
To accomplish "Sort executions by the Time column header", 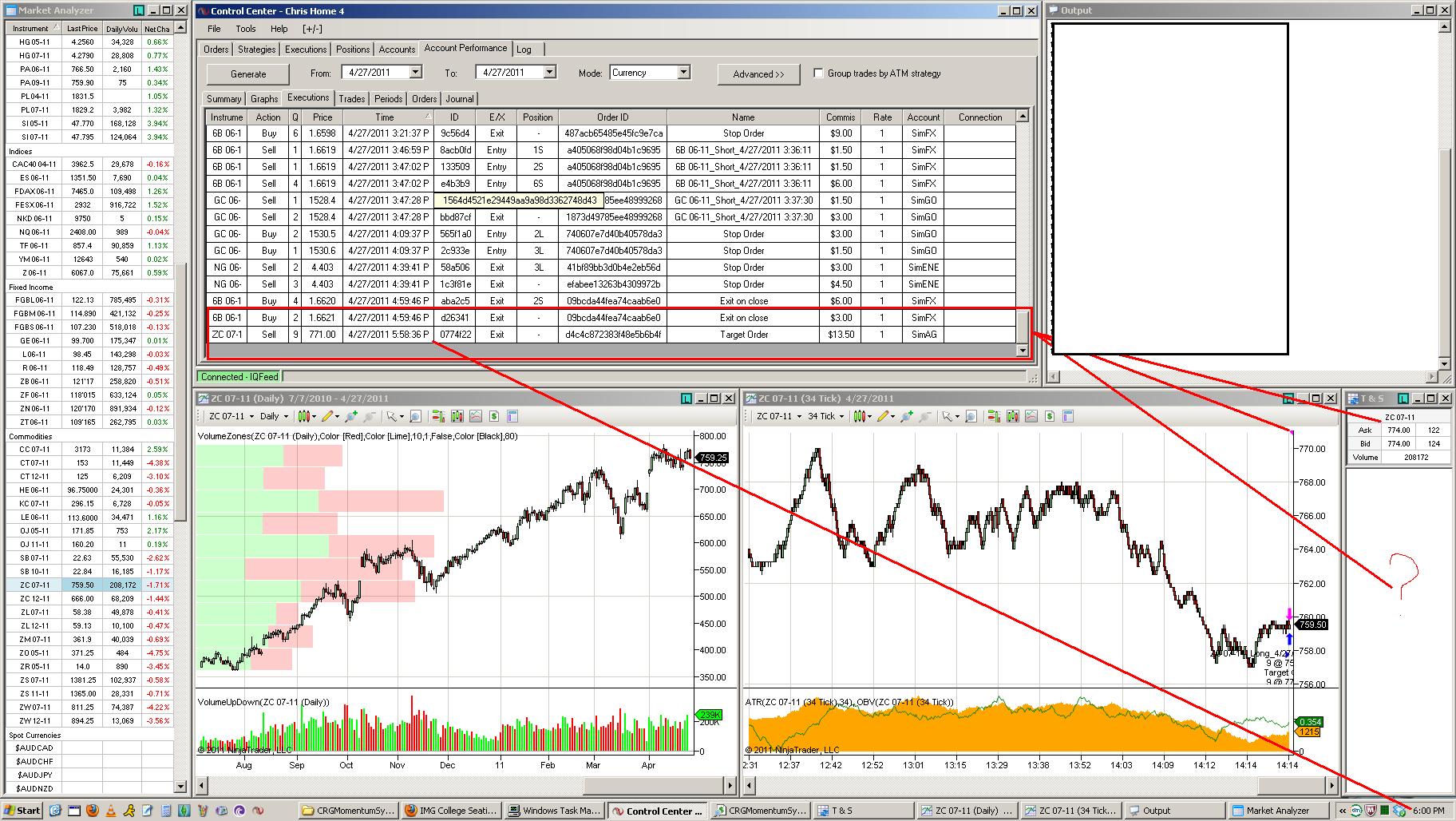I will 389,117.
